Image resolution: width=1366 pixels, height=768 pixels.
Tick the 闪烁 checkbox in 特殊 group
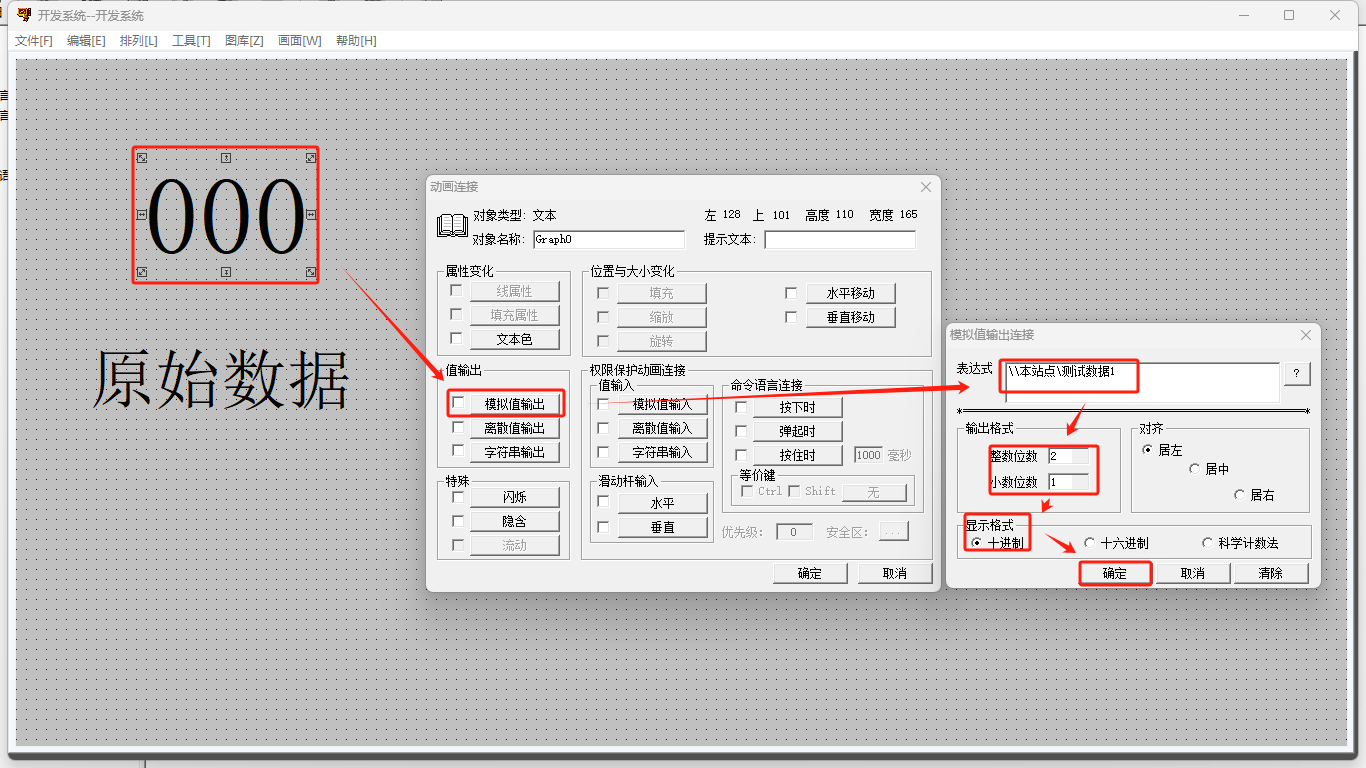(458, 497)
